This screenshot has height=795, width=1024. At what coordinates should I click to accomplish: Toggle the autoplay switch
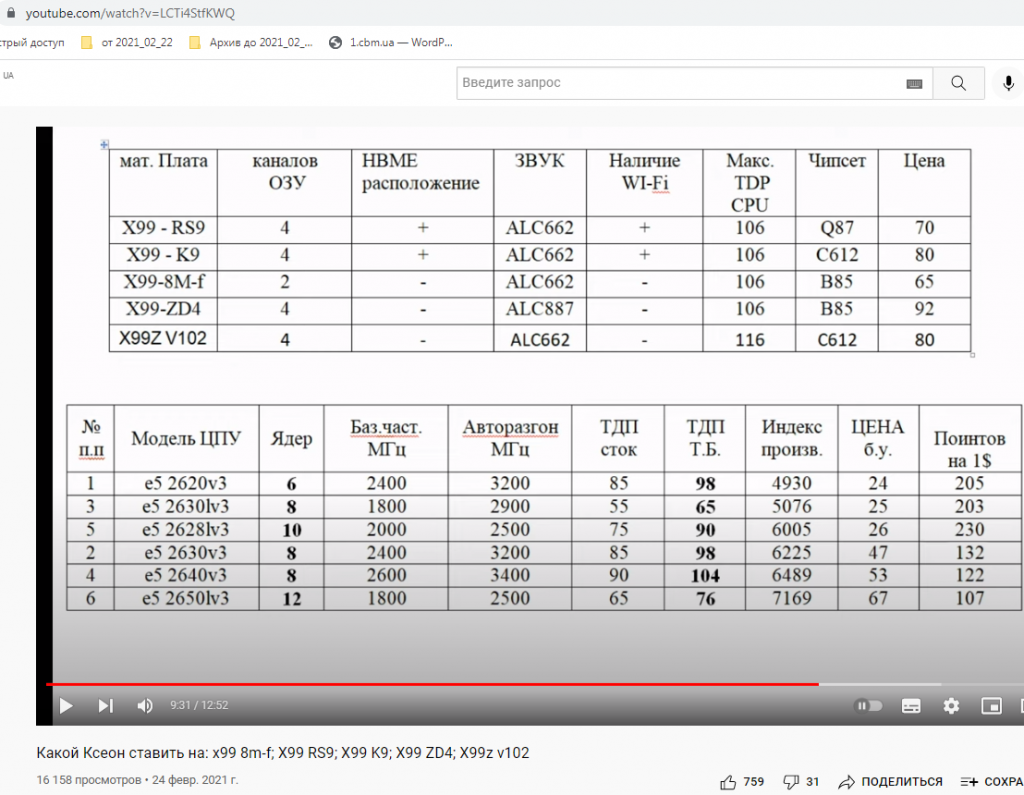[x=868, y=706]
